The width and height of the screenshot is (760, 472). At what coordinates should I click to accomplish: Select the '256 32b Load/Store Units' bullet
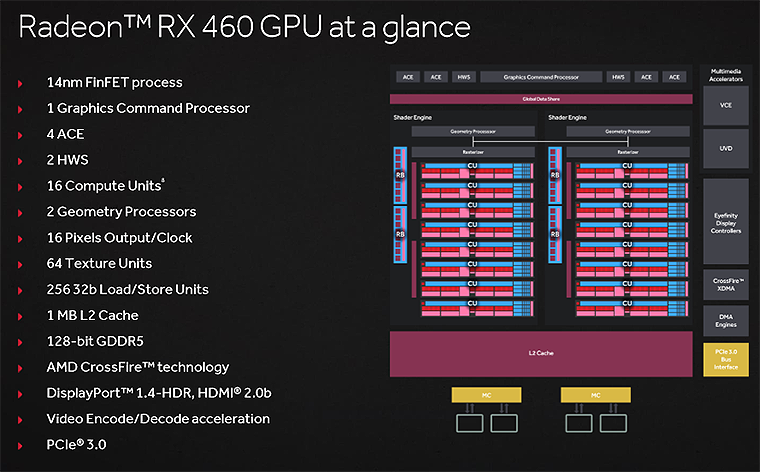point(127,289)
